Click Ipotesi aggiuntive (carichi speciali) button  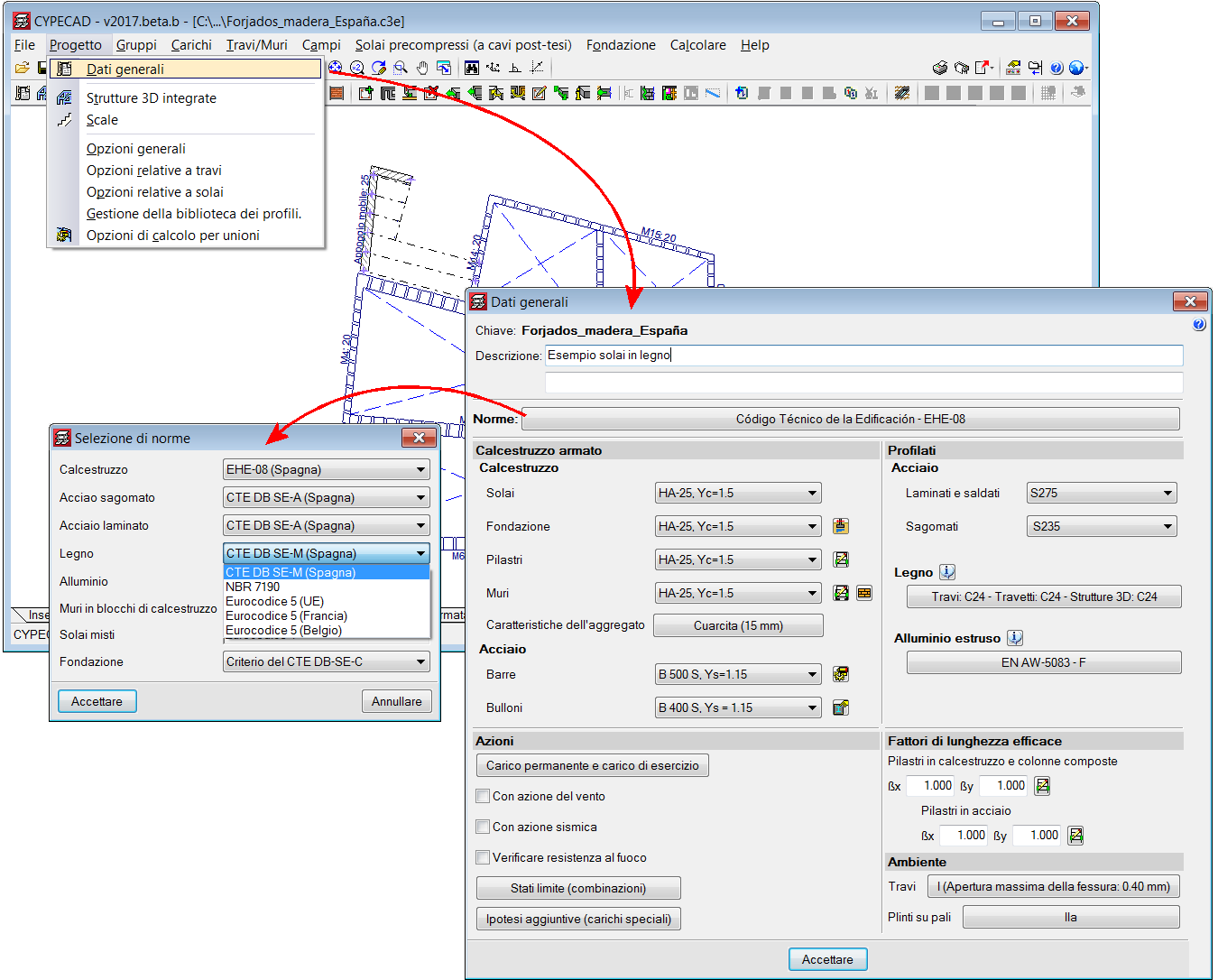(x=578, y=919)
